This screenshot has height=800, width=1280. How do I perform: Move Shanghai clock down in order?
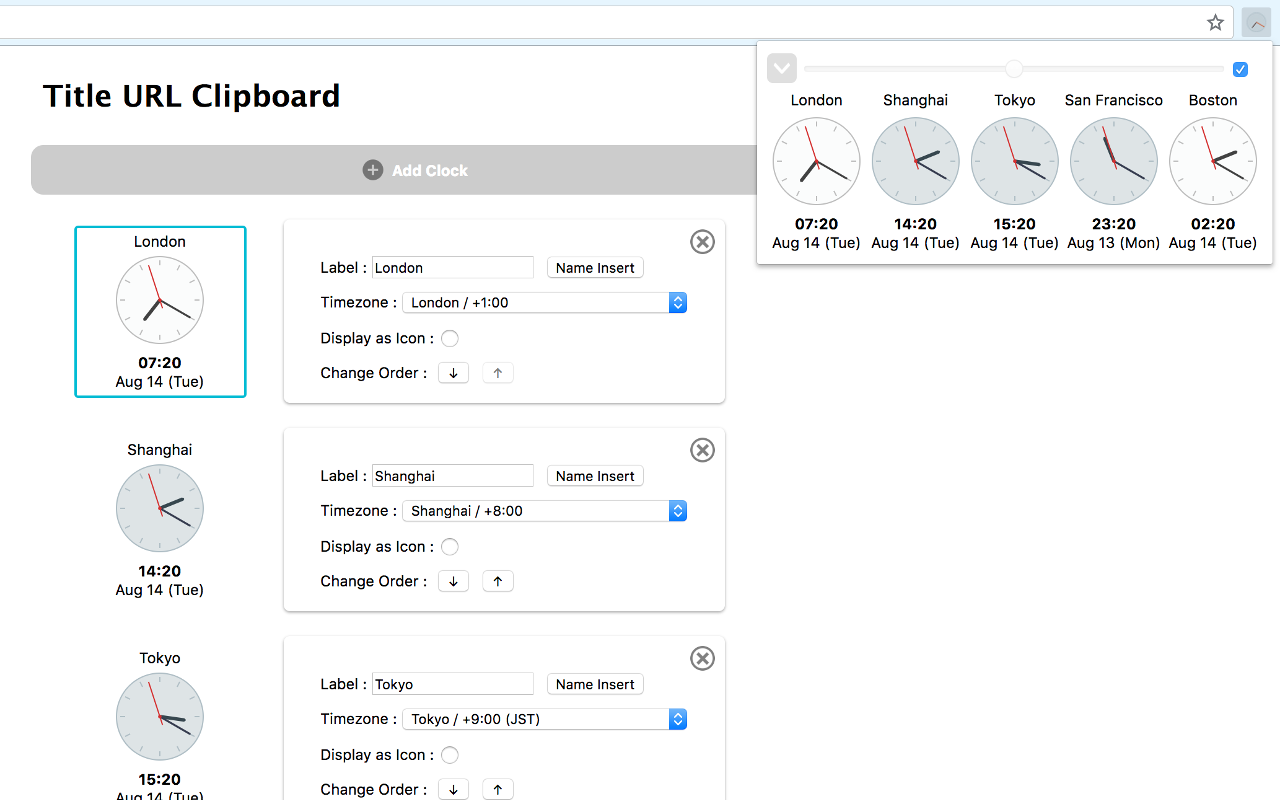coord(453,581)
